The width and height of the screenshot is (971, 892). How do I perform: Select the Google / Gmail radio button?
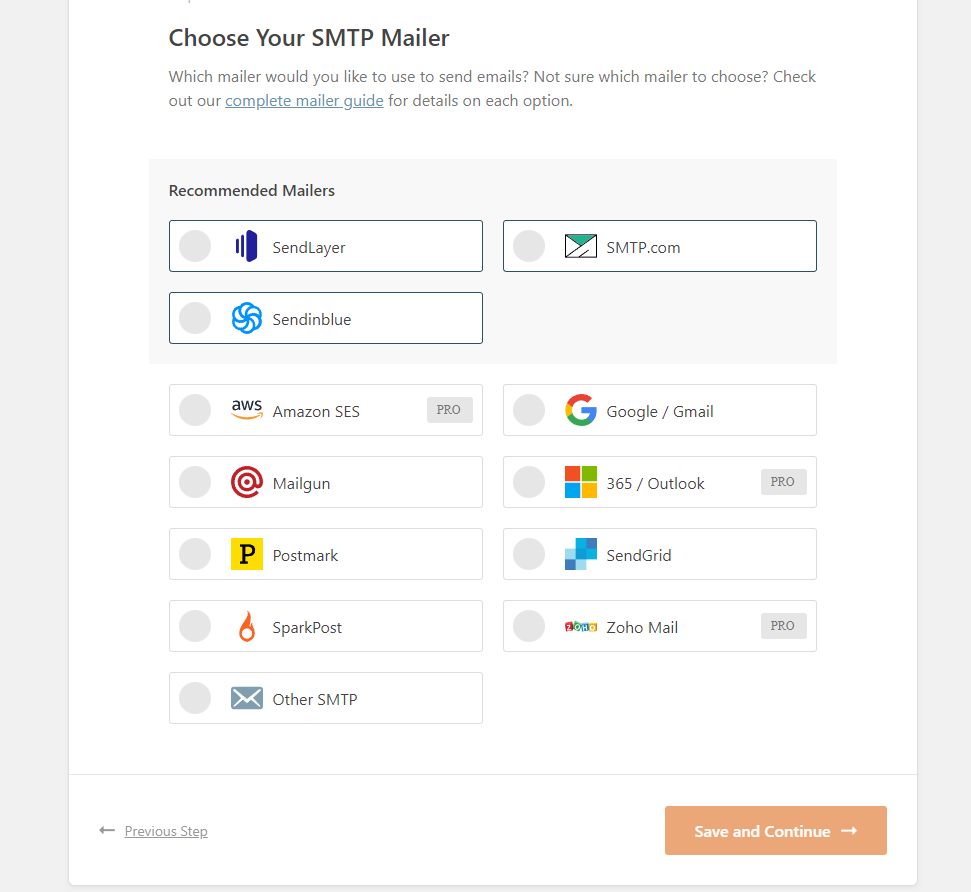click(529, 409)
